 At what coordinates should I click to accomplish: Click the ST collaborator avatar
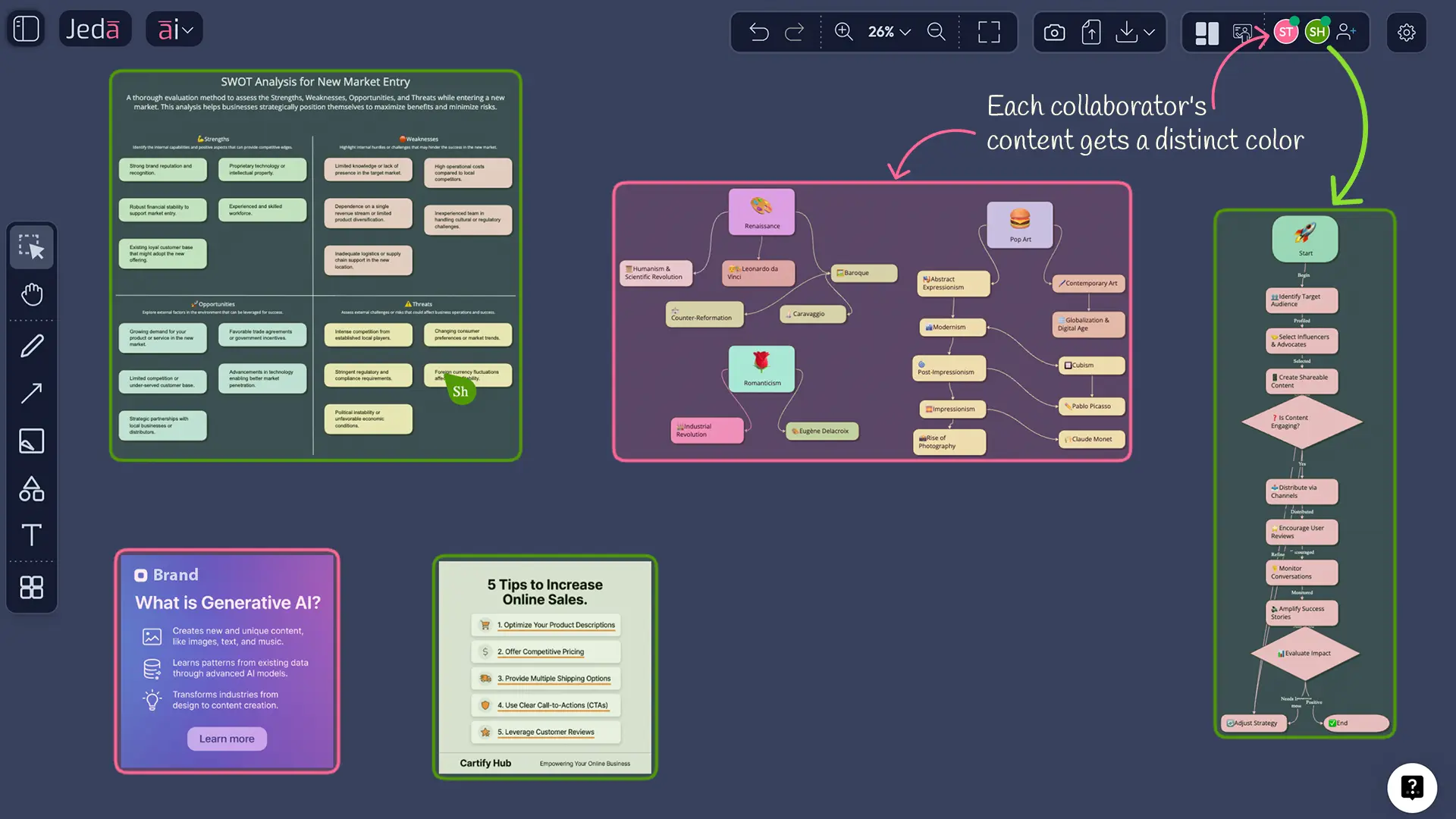[x=1285, y=32]
